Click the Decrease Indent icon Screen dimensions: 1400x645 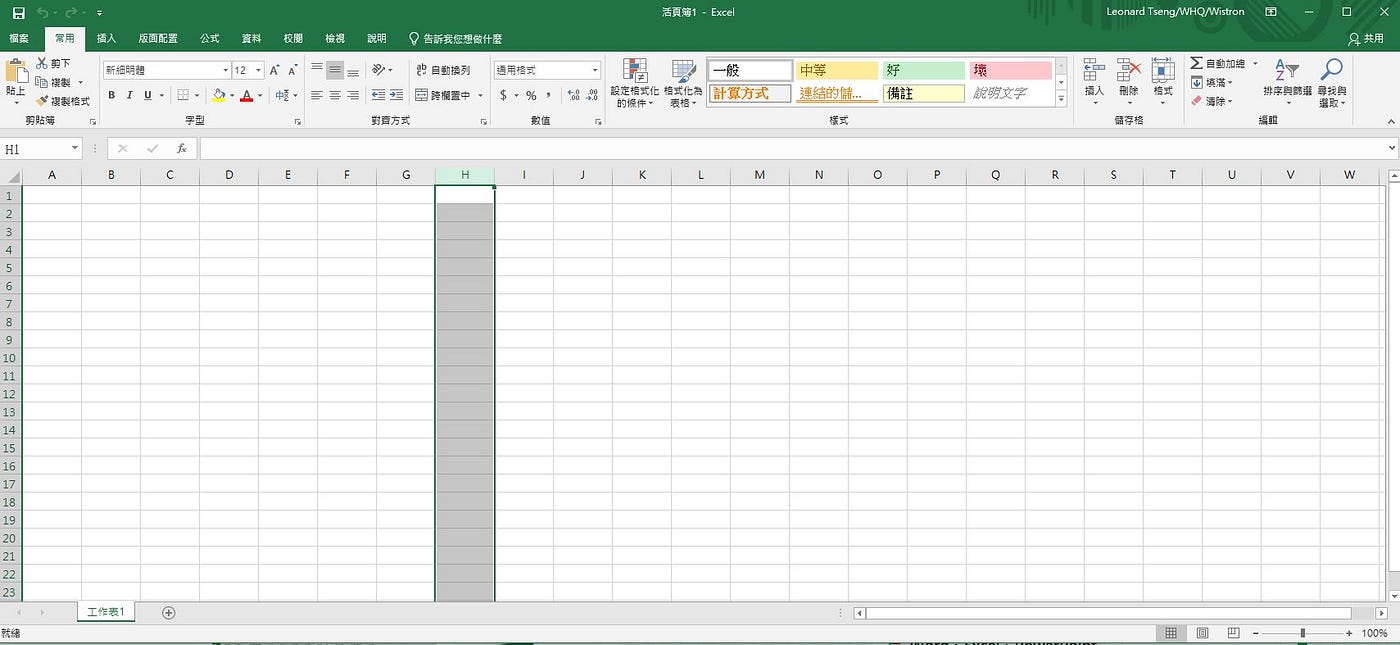click(378, 95)
